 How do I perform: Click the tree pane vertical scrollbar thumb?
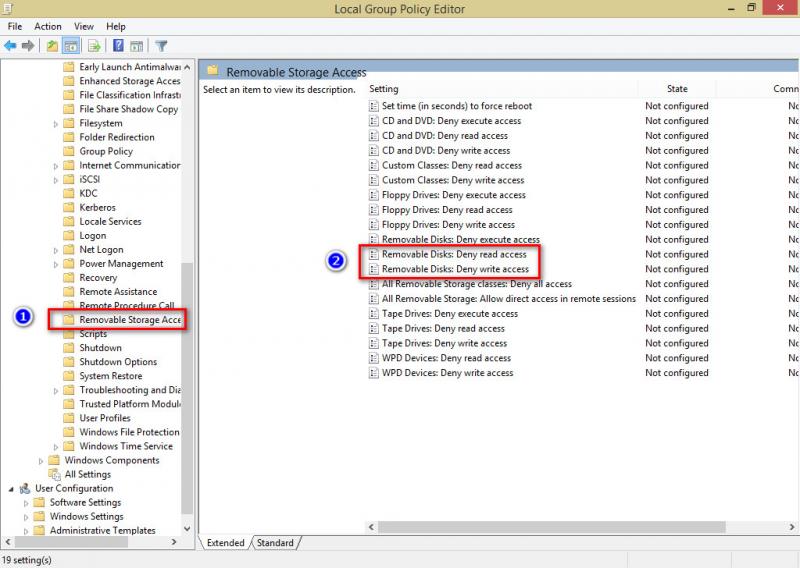(x=187, y=388)
